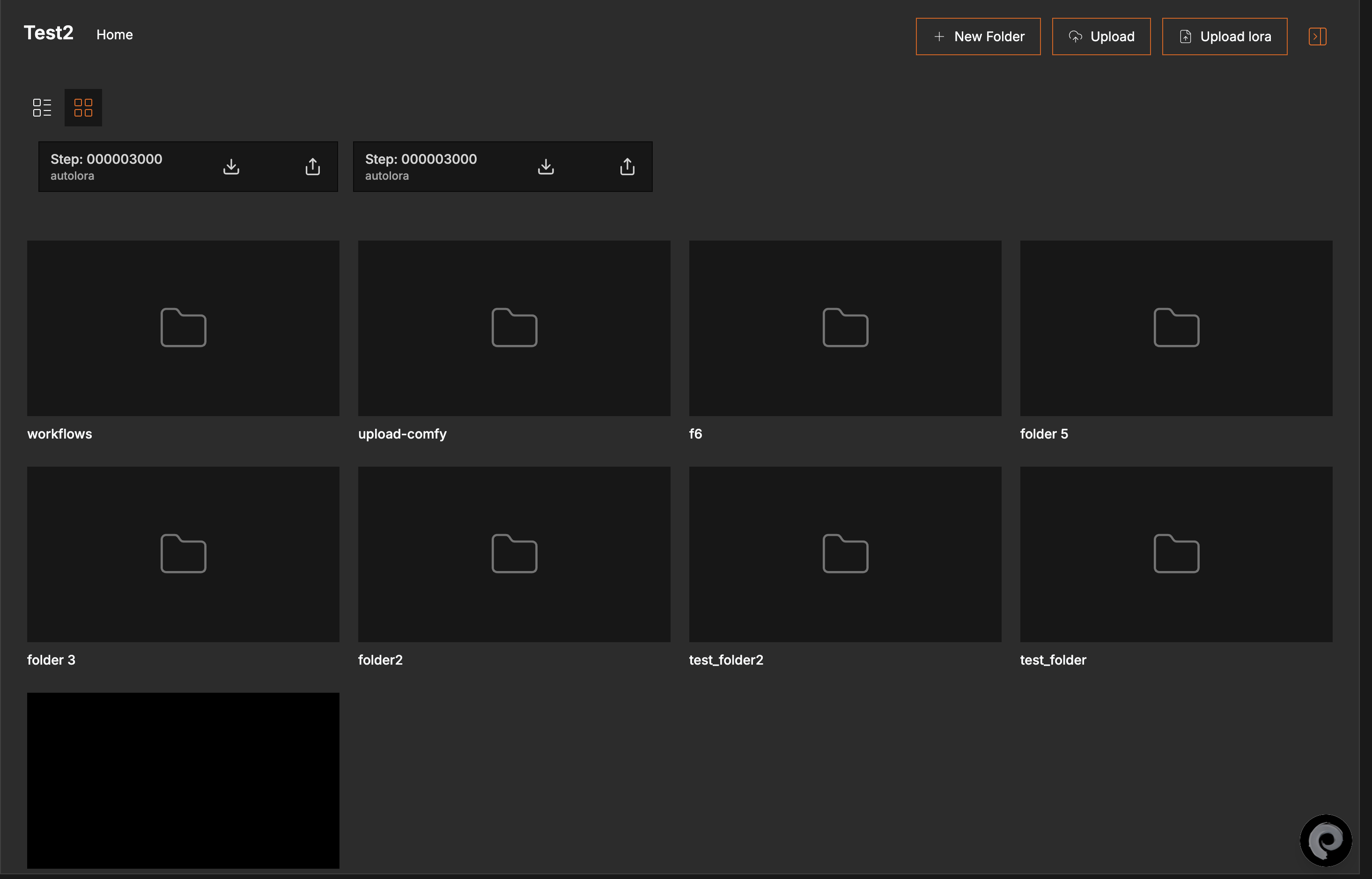Viewport: 1372px width, 879px height.
Task: Open the f6 folder
Action: coord(844,328)
